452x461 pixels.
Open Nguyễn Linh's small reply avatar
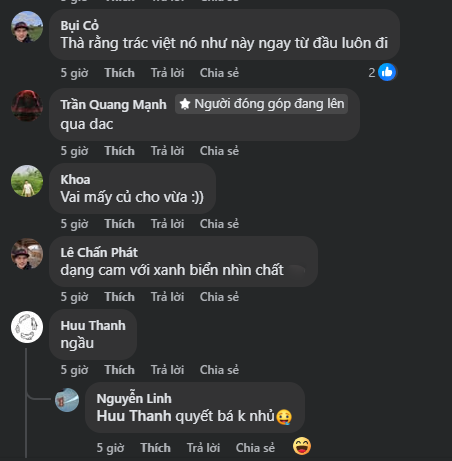pyautogui.click(x=67, y=400)
